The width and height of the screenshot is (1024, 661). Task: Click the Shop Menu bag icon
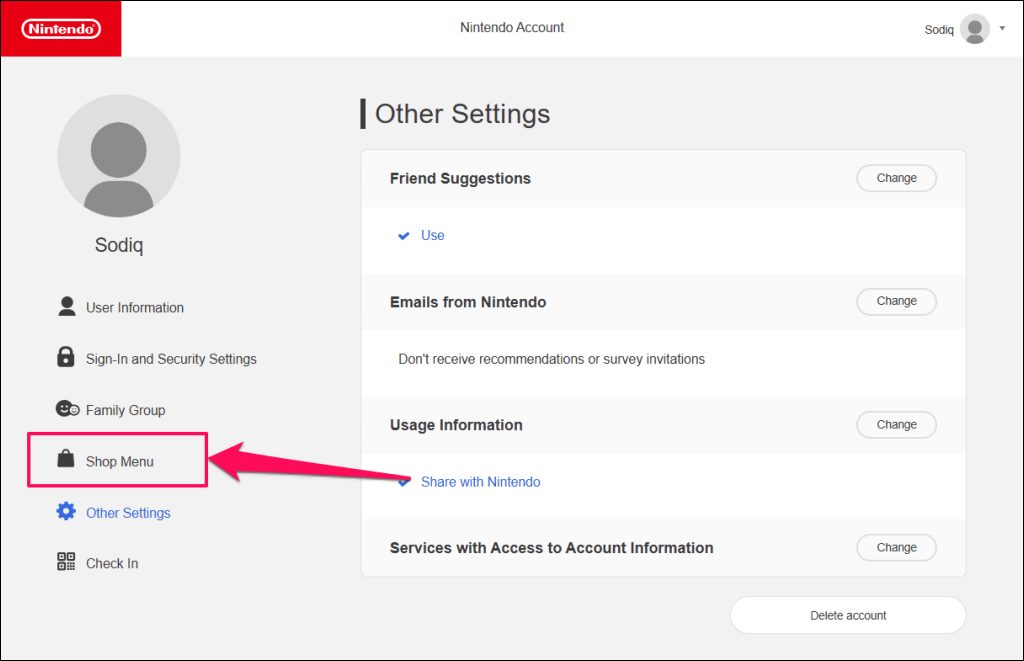[x=66, y=460]
